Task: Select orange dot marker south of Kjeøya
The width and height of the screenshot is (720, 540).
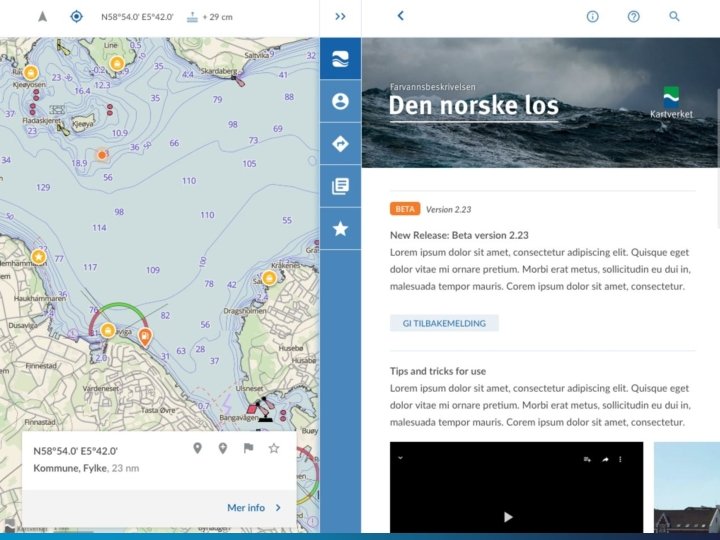Action: coord(102,155)
